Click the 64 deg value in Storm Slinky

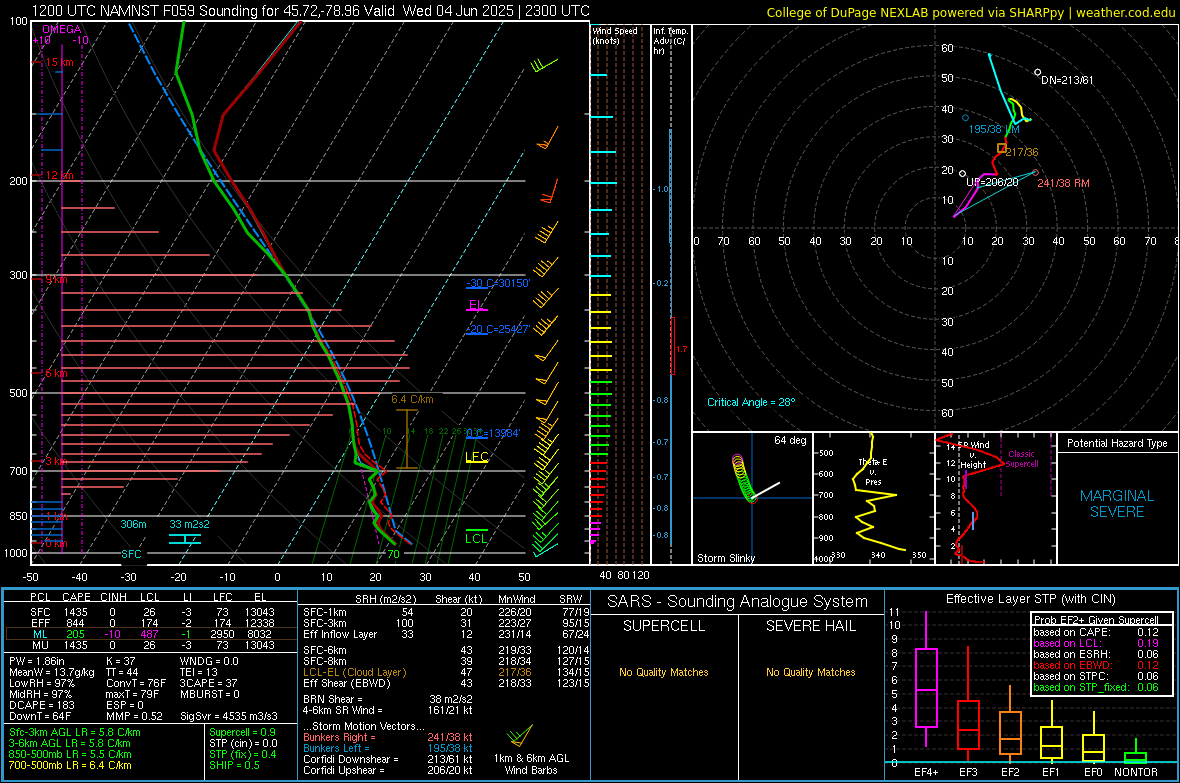click(x=790, y=440)
